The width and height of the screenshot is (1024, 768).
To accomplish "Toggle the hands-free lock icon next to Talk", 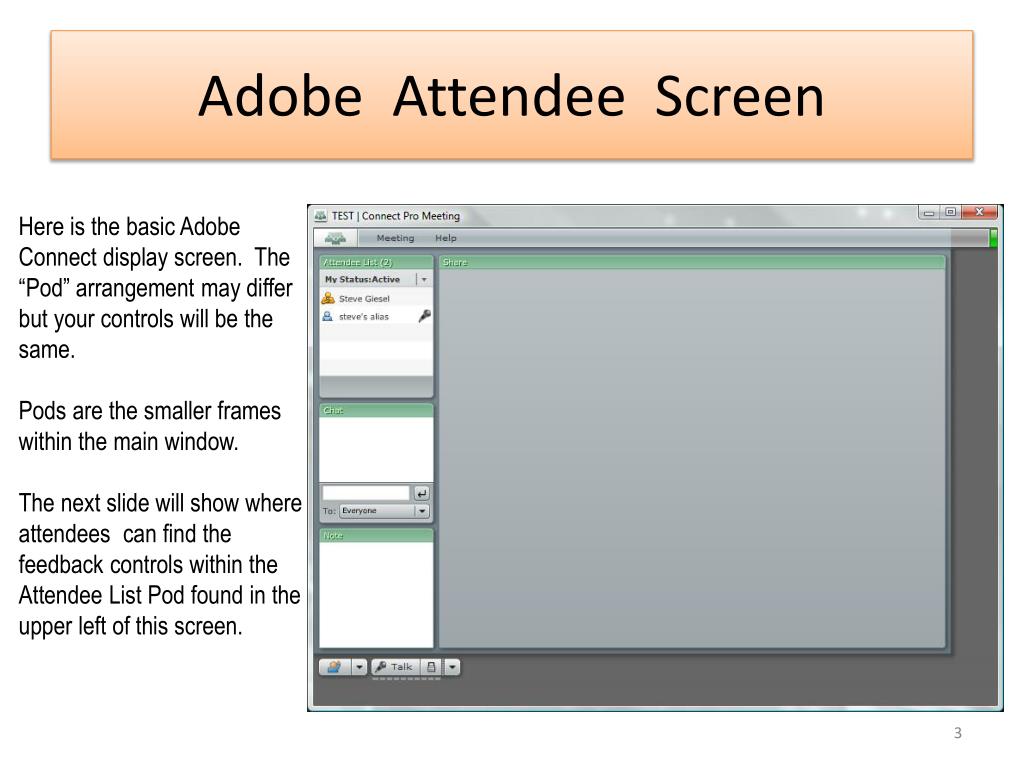I will click(431, 667).
